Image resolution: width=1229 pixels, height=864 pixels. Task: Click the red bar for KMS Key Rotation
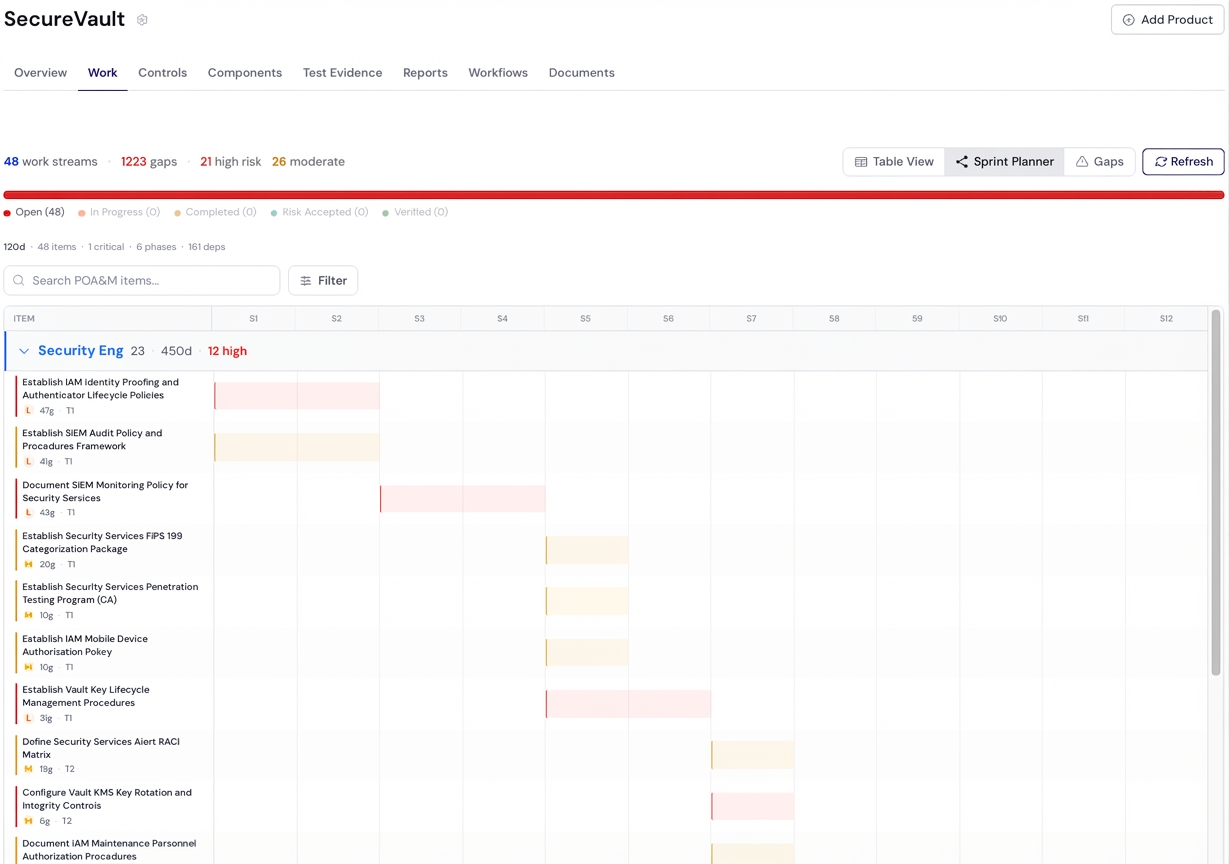753,806
